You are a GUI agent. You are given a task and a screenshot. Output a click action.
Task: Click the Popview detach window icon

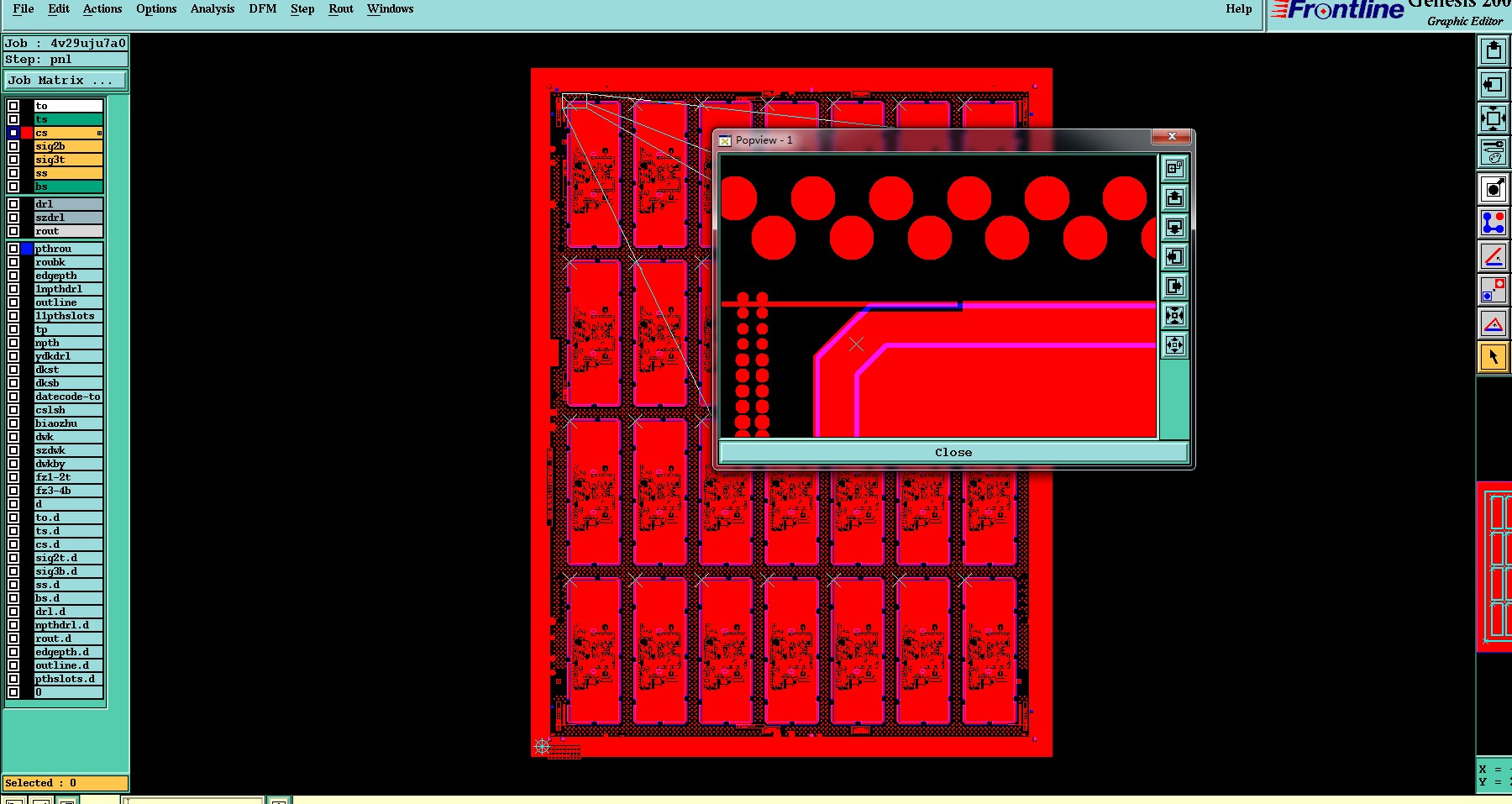[1174, 169]
